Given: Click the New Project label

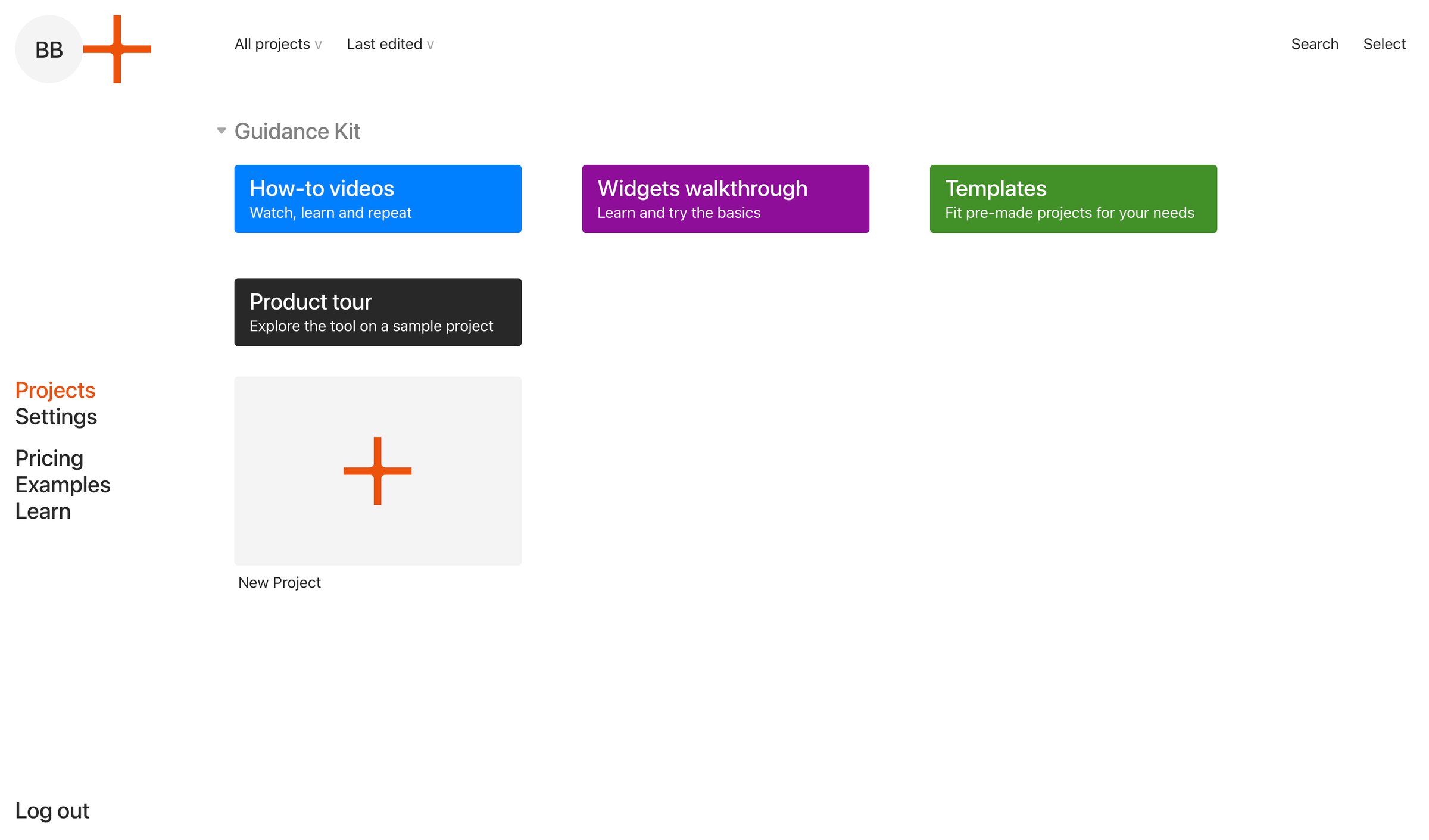Looking at the screenshot, I should point(279,582).
